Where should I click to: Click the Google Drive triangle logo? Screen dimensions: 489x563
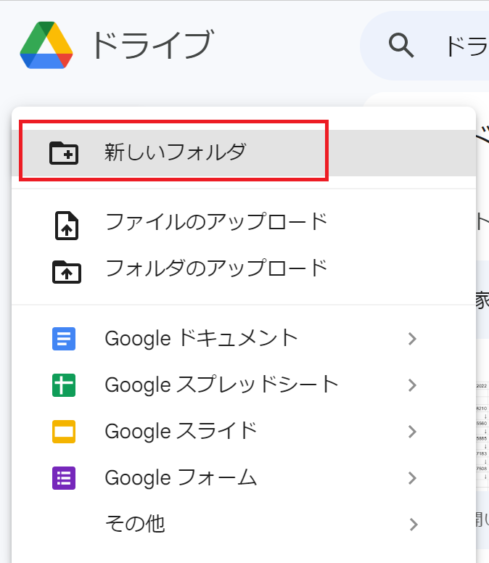click(x=46, y=45)
